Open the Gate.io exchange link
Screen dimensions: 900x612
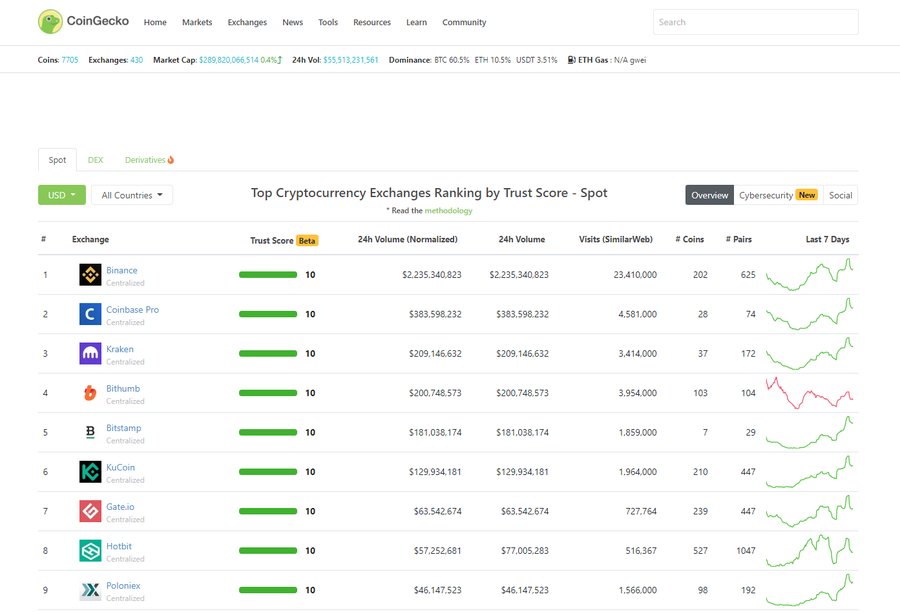(120, 506)
